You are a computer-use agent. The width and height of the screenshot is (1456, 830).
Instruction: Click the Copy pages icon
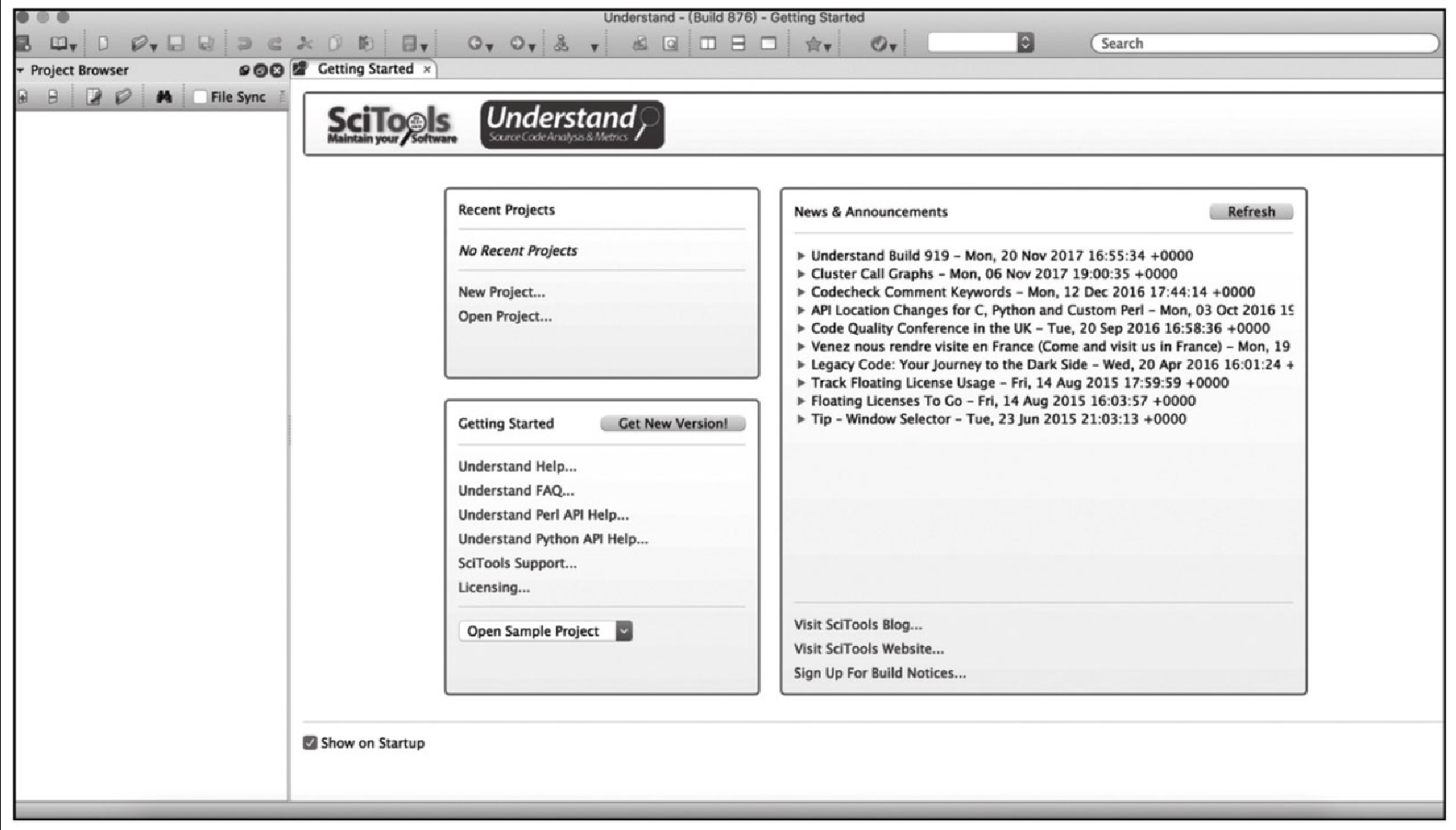click(x=335, y=44)
